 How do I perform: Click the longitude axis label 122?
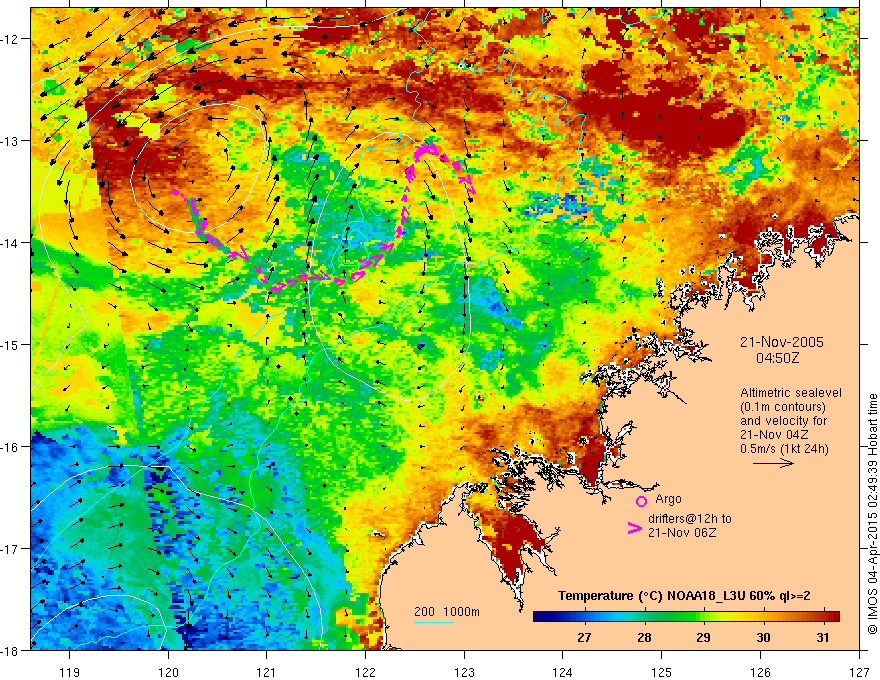point(365,672)
